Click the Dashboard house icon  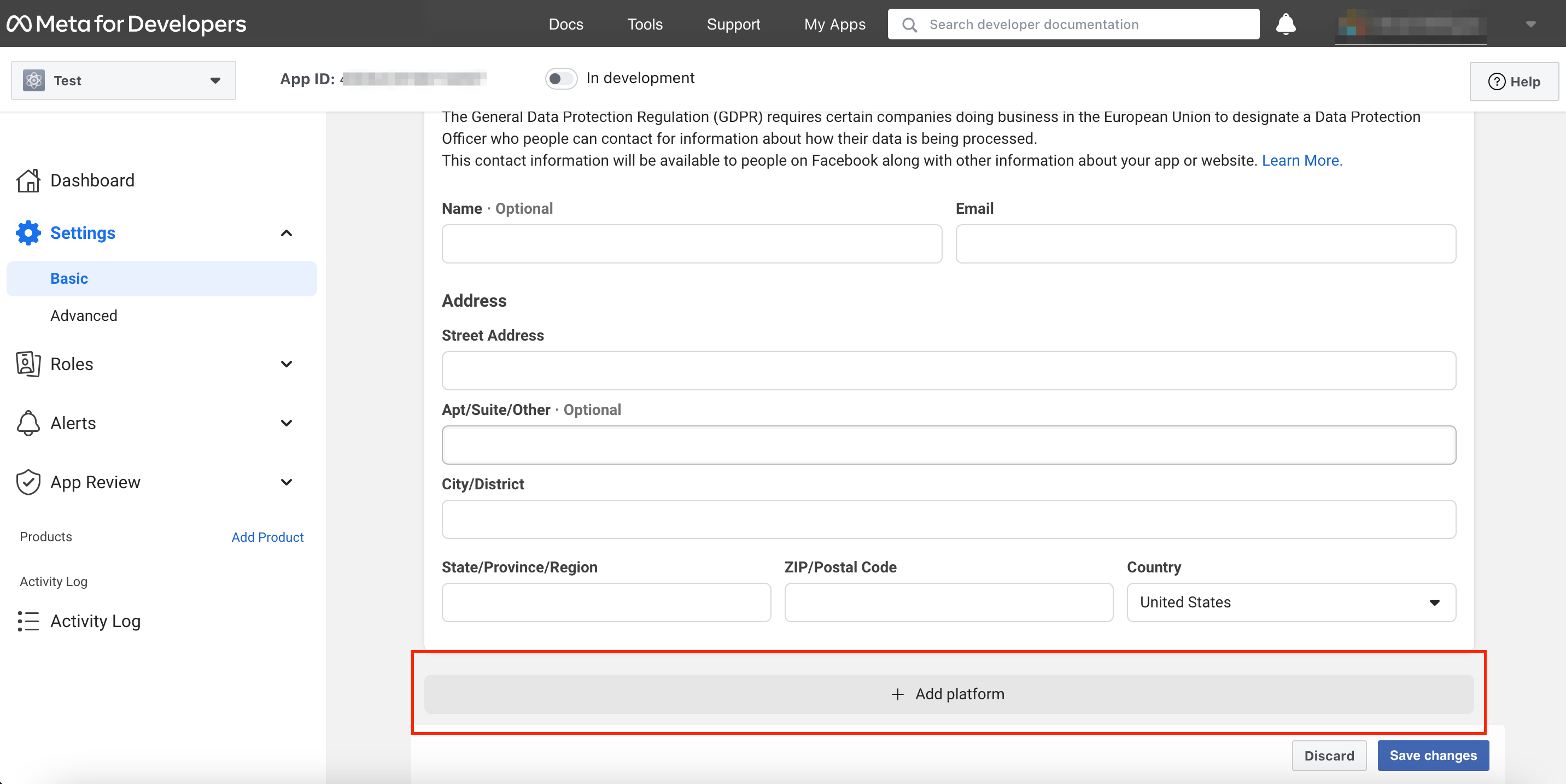click(28, 180)
